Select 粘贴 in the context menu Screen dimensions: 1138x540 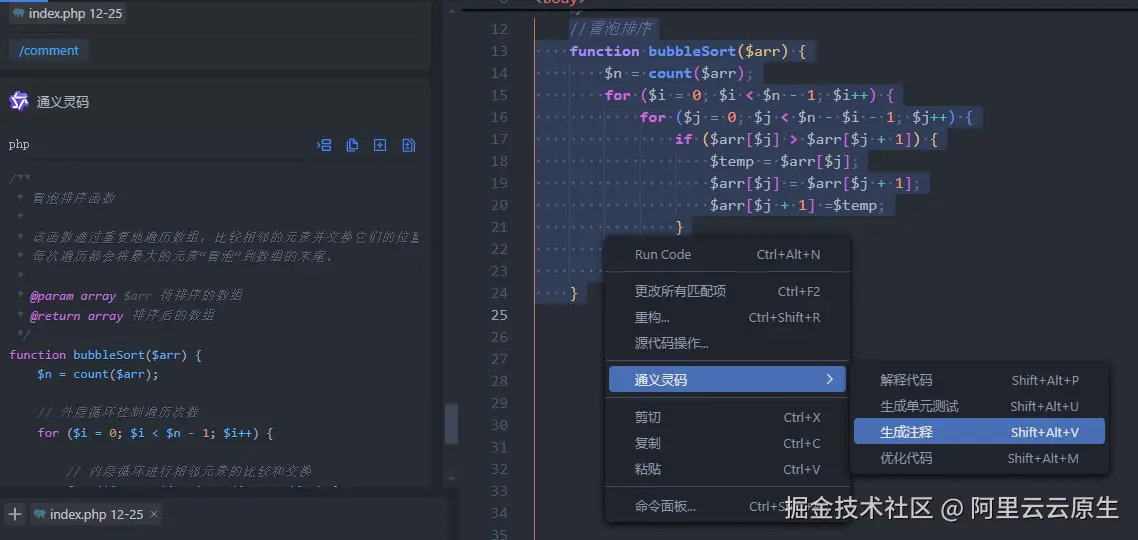(727, 470)
